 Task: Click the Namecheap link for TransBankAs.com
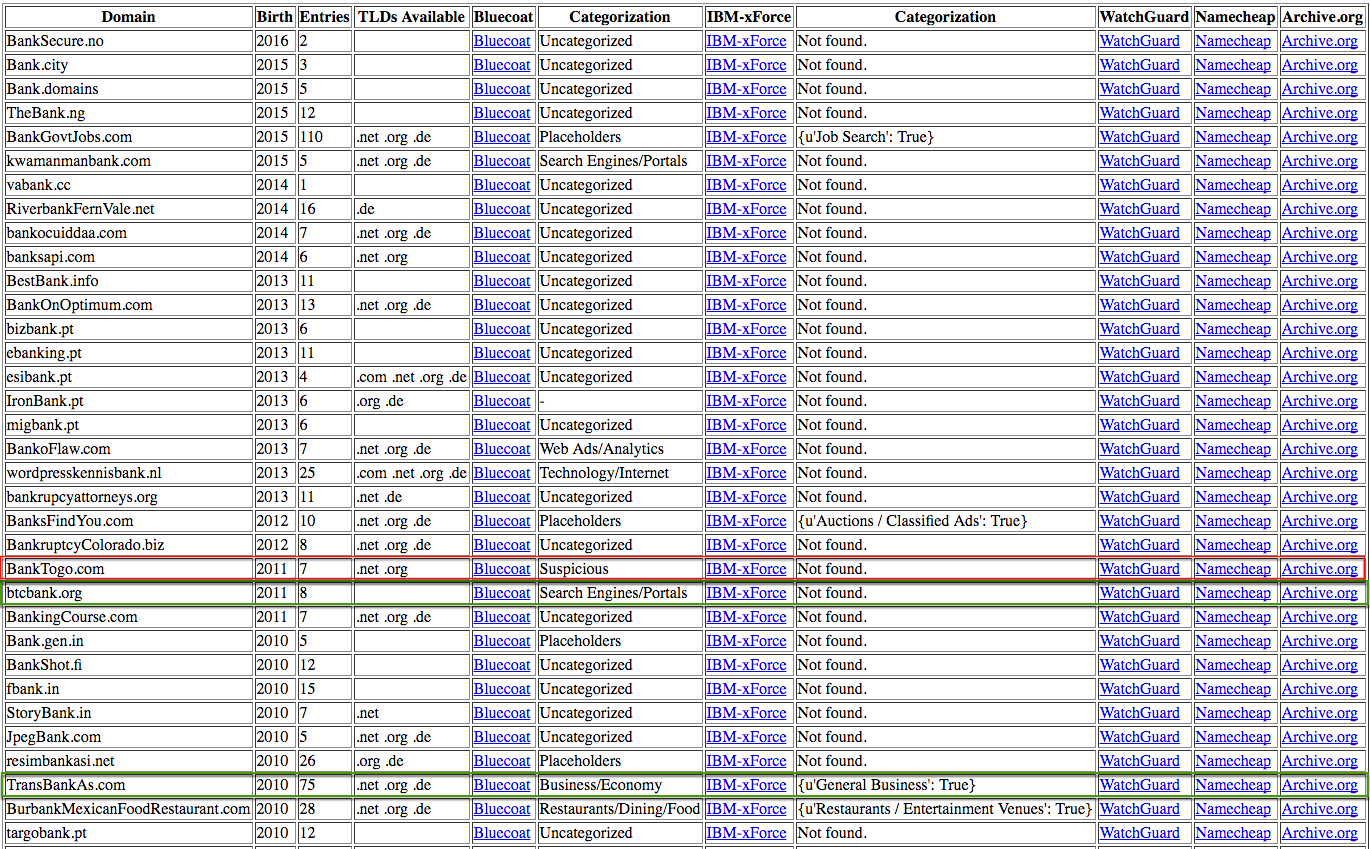click(x=1233, y=785)
